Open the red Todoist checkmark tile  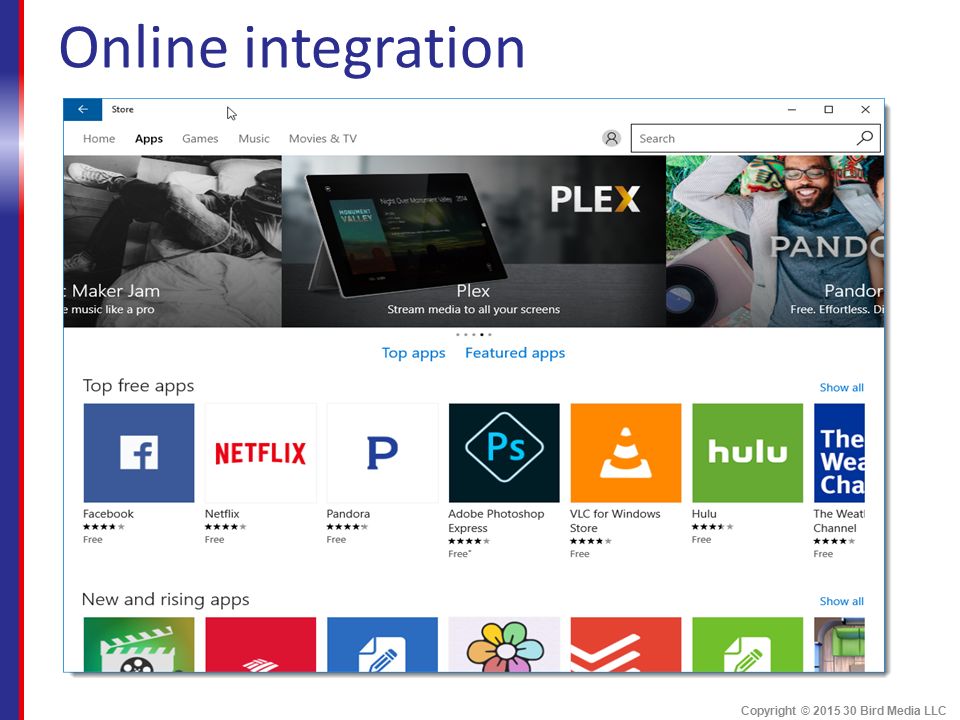click(626, 645)
